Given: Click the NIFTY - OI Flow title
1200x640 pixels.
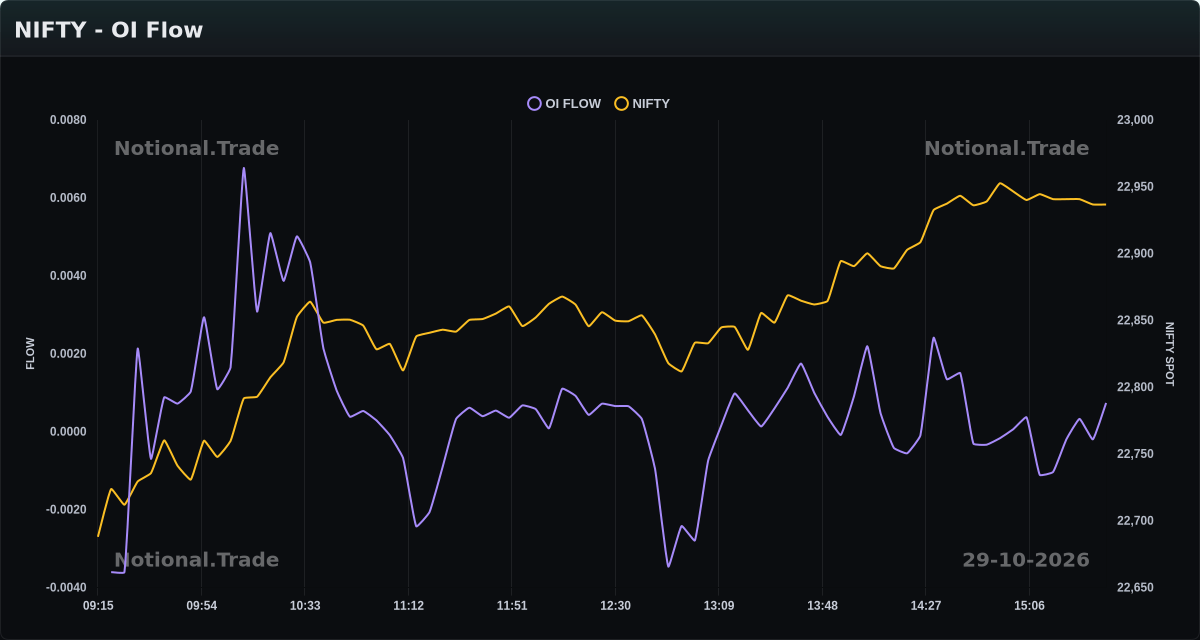Looking at the screenshot, I should [x=108, y=30].
